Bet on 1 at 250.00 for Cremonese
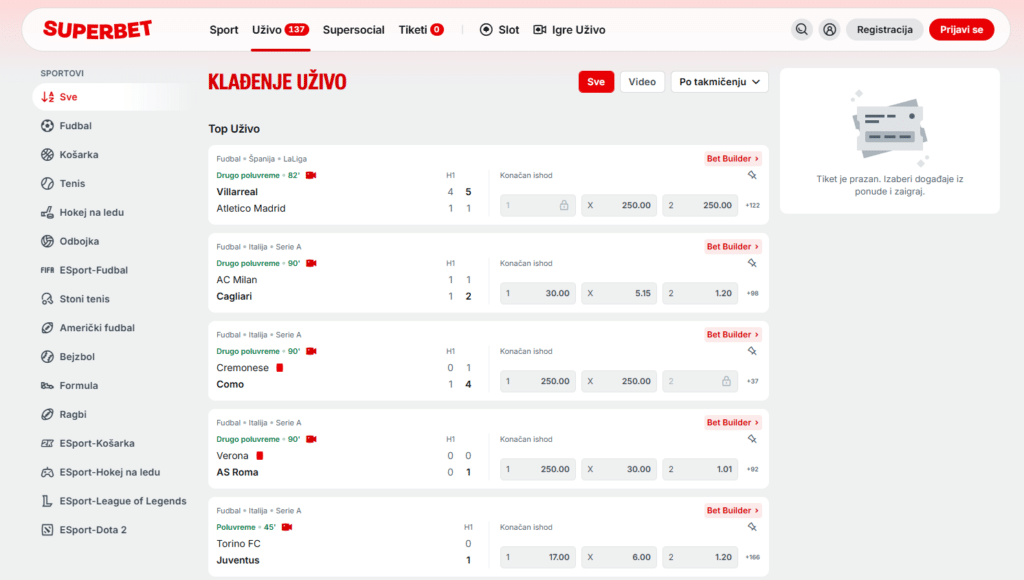This screenshot has width=1024, height=580. tap(538, 381)
